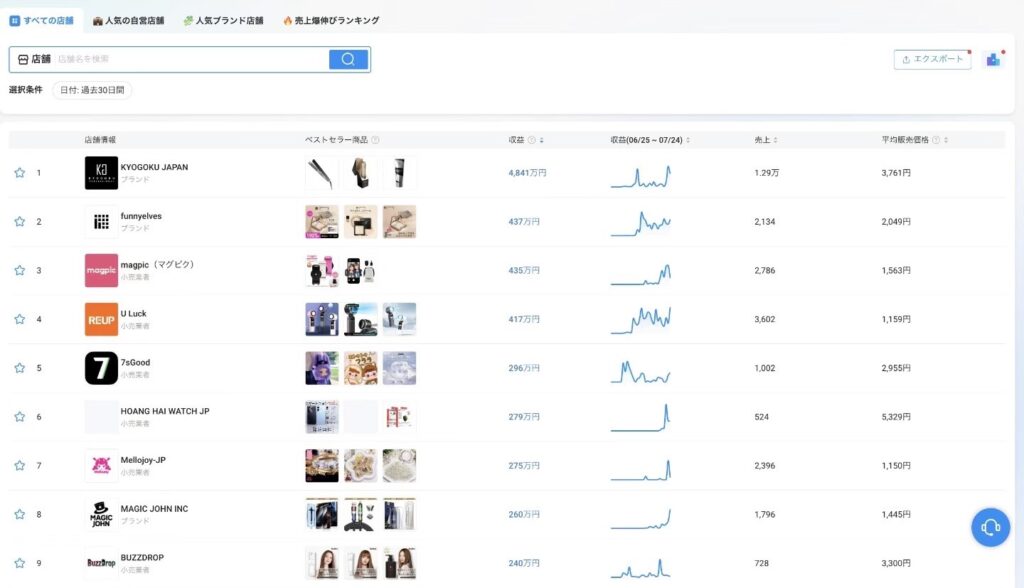Image resolution: width=1024 pixels, height=588 pixels.
Task: Open the orange REUP logo
Action: click(101, 319)
